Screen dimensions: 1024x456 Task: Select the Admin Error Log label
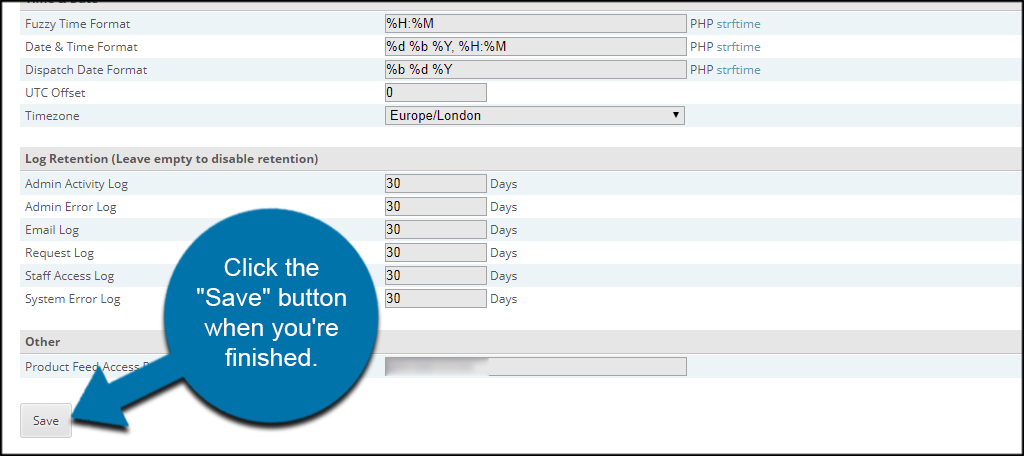[x=71, y=207]
